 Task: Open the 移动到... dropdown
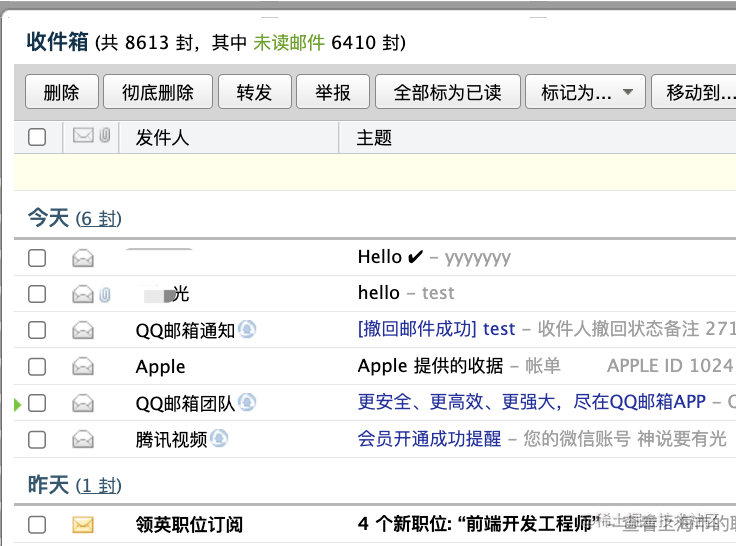[694, 92]
